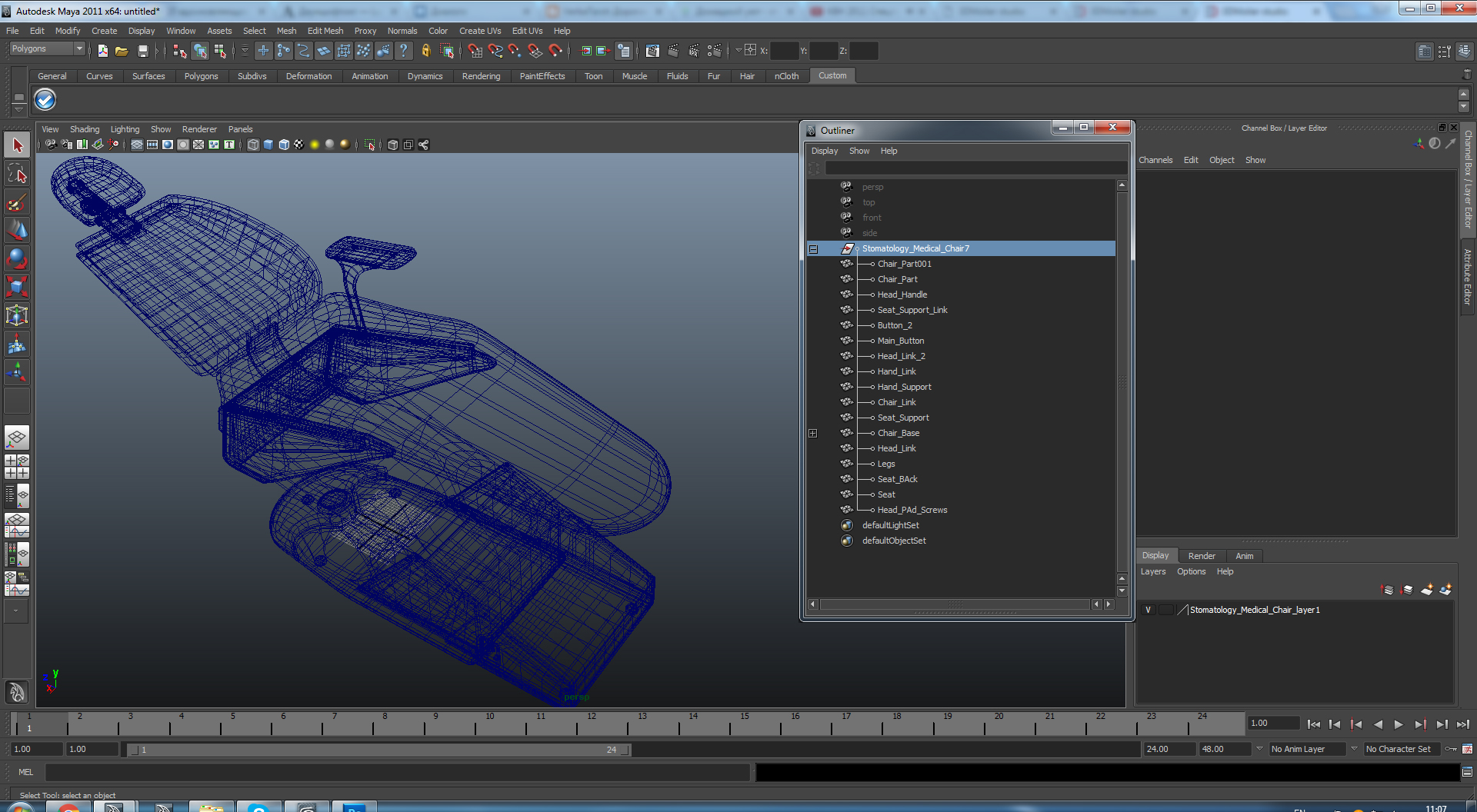Toggle use all lights yellow sphere
The image size is (1477, 812).
(315, 145)
